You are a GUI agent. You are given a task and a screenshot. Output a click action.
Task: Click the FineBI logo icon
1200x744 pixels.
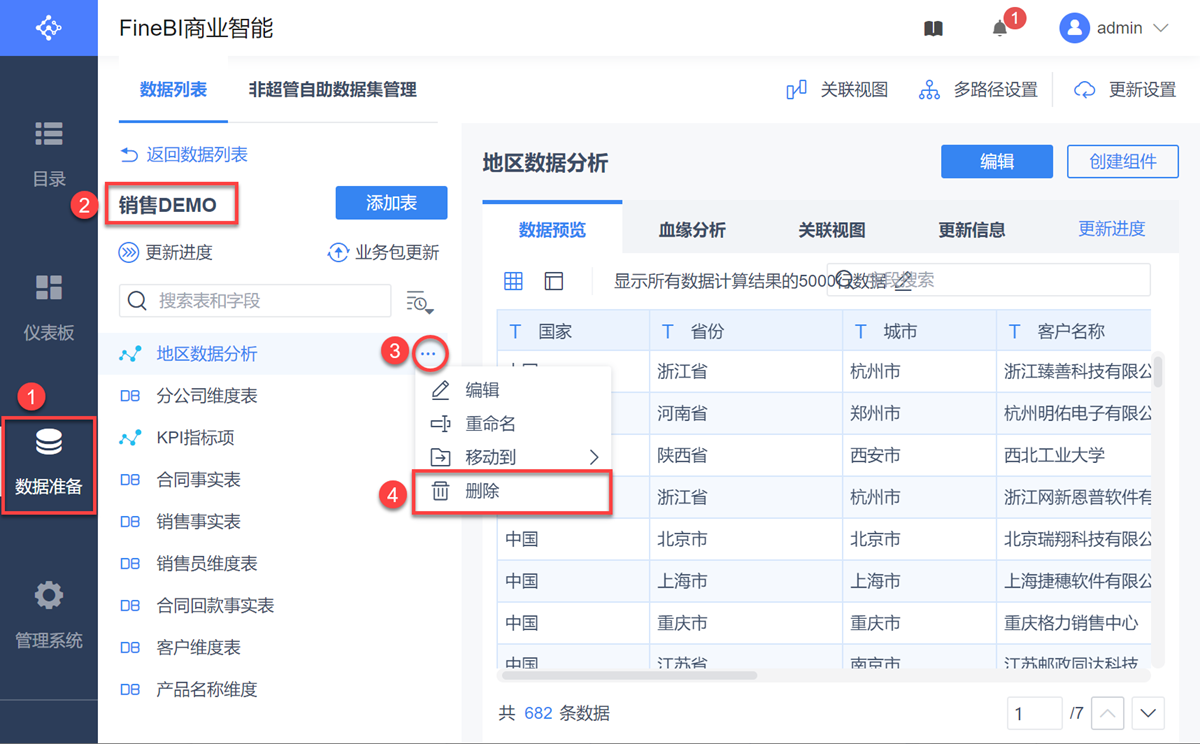click(48, 28)
